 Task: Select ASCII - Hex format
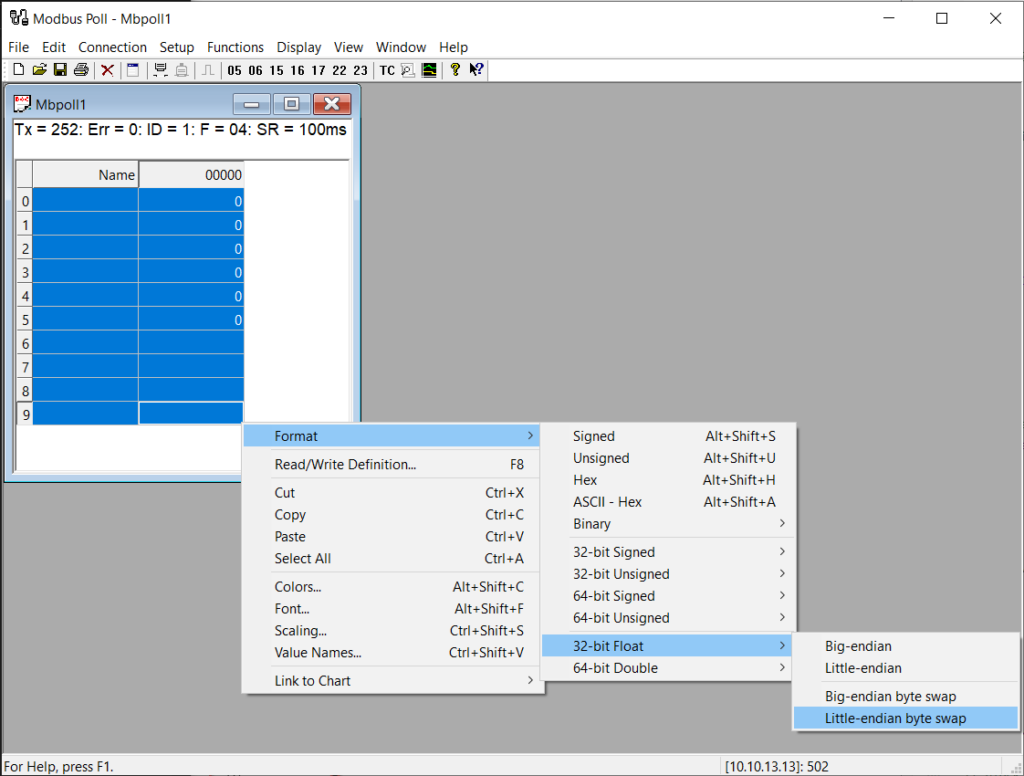point(666,502)
